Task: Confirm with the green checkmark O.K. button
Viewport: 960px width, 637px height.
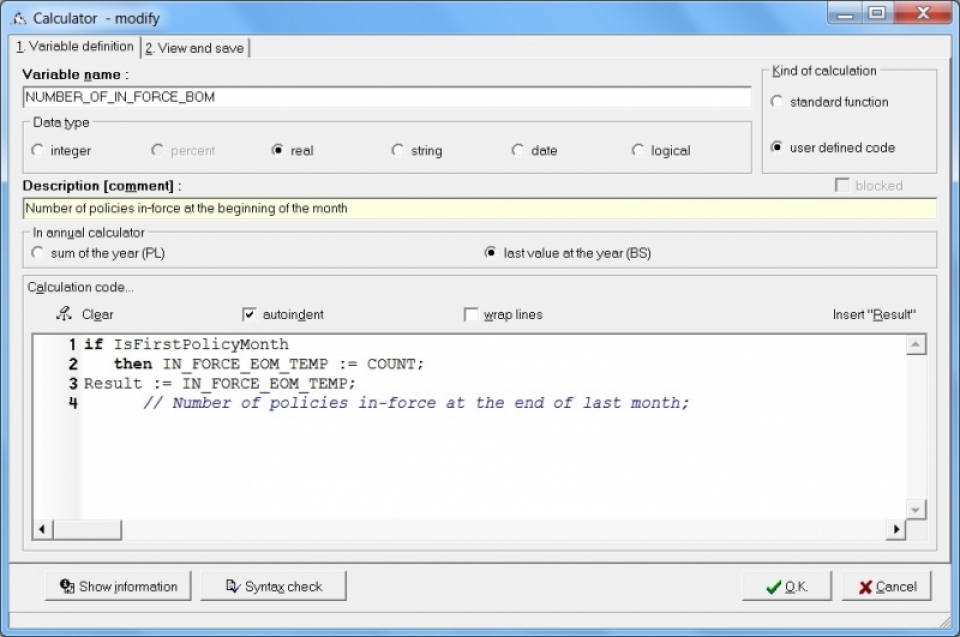Action: (x=787, y=587)
